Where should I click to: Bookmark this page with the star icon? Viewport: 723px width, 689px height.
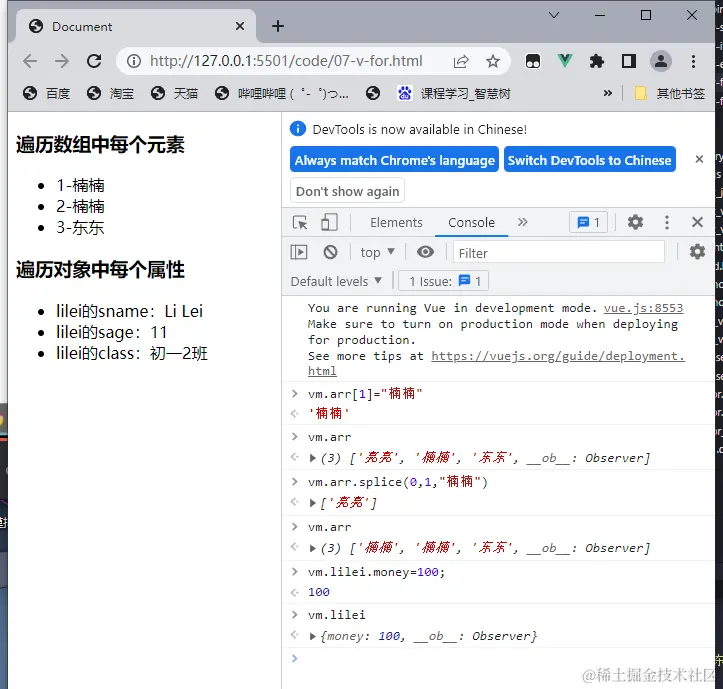492,61
